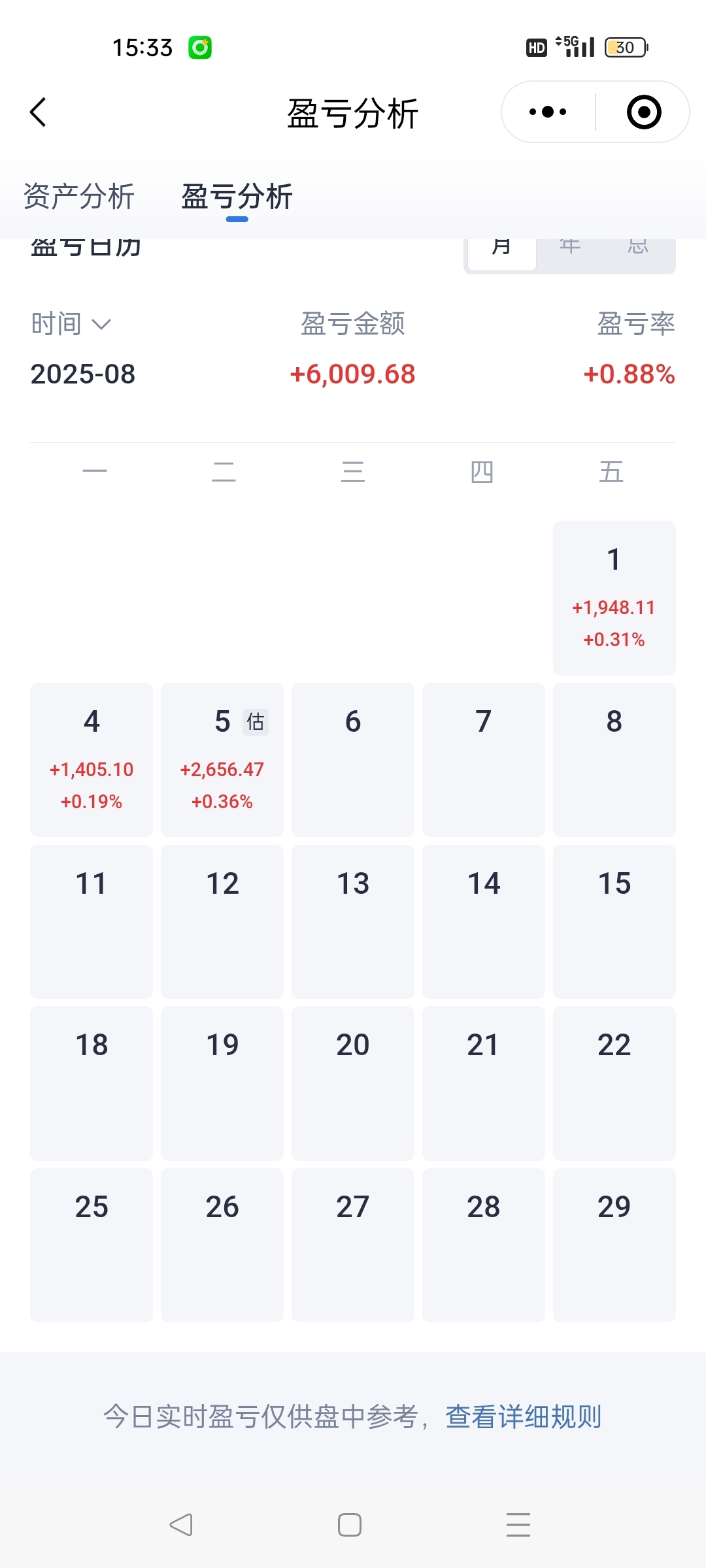This screenshot has width=706, height=1568.
Task: Select day 4 with +1,405.10 profit
Action: [92, 760]
